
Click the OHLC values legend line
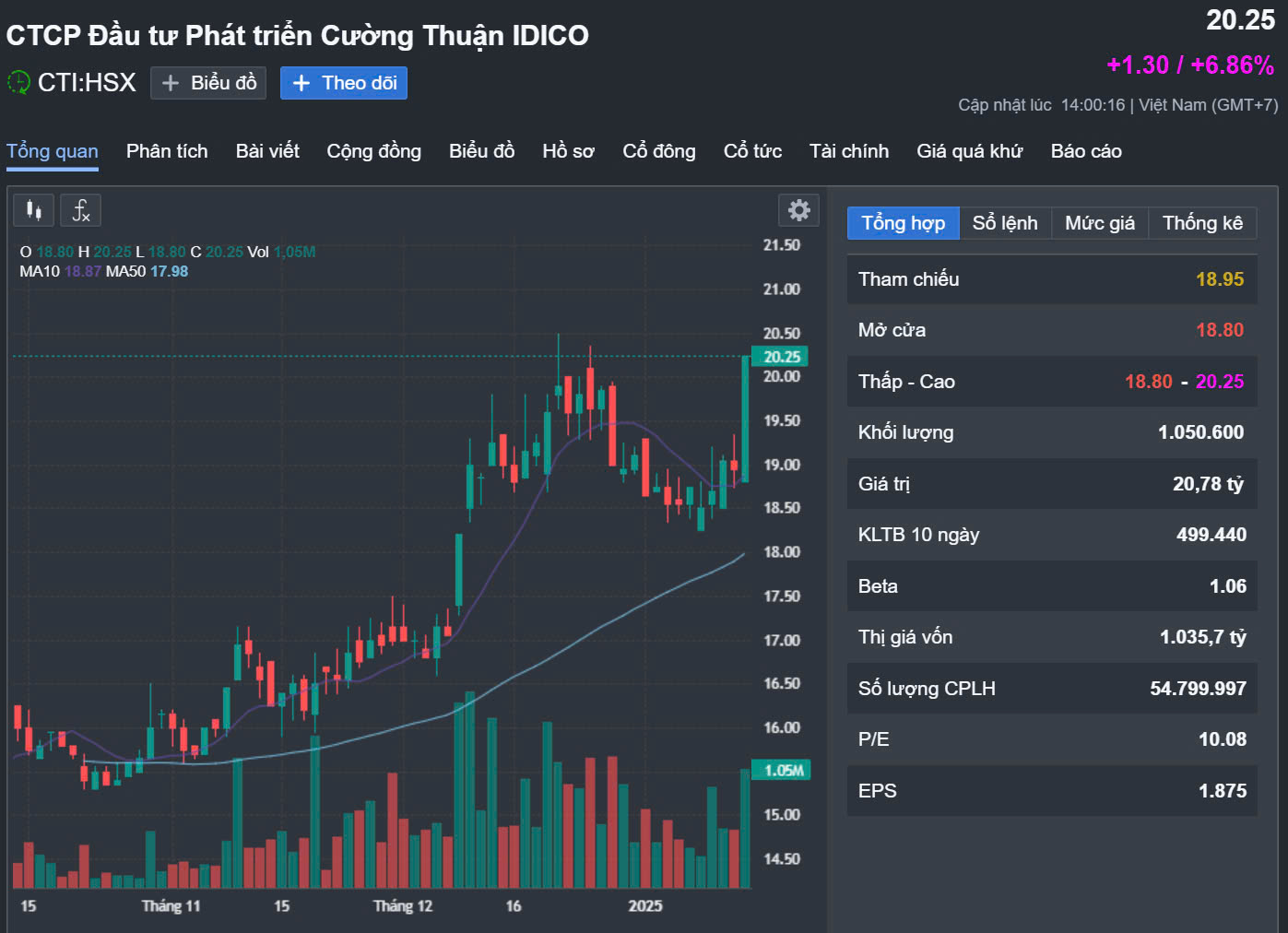(168, 252)
